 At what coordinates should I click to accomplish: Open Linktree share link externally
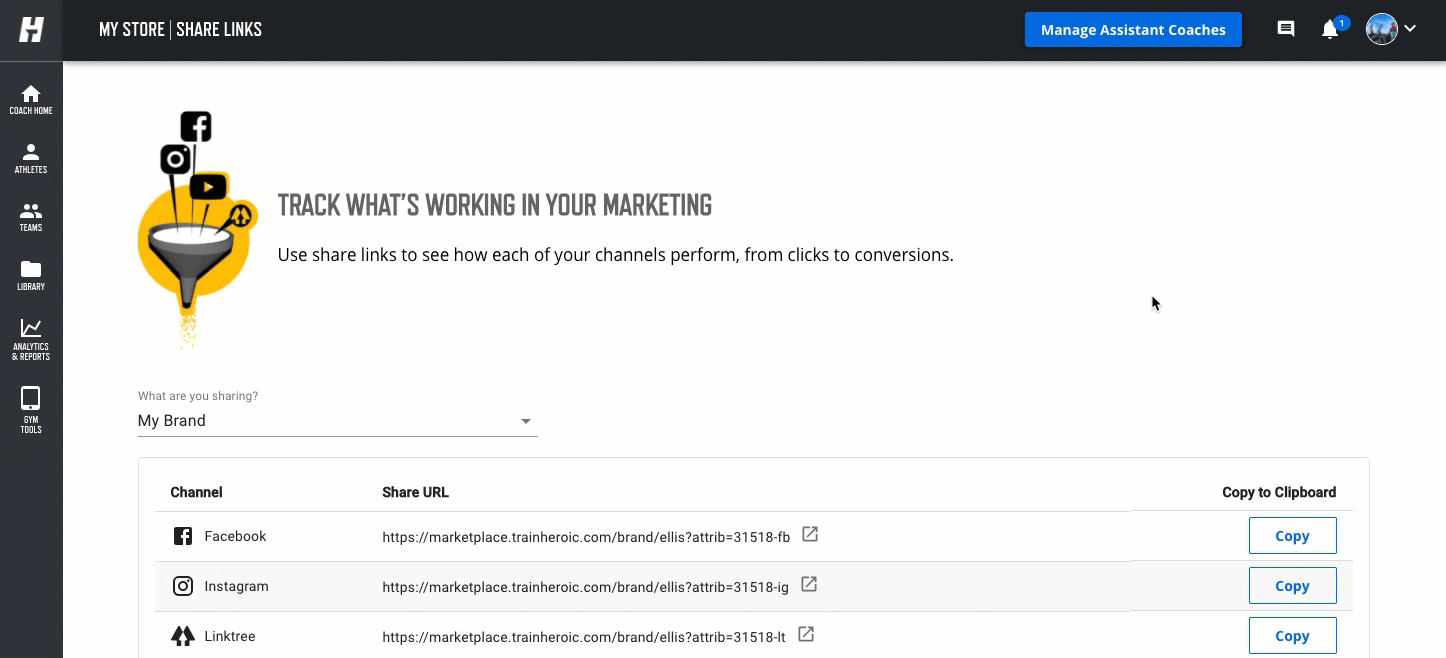click(x=806, y=634)
